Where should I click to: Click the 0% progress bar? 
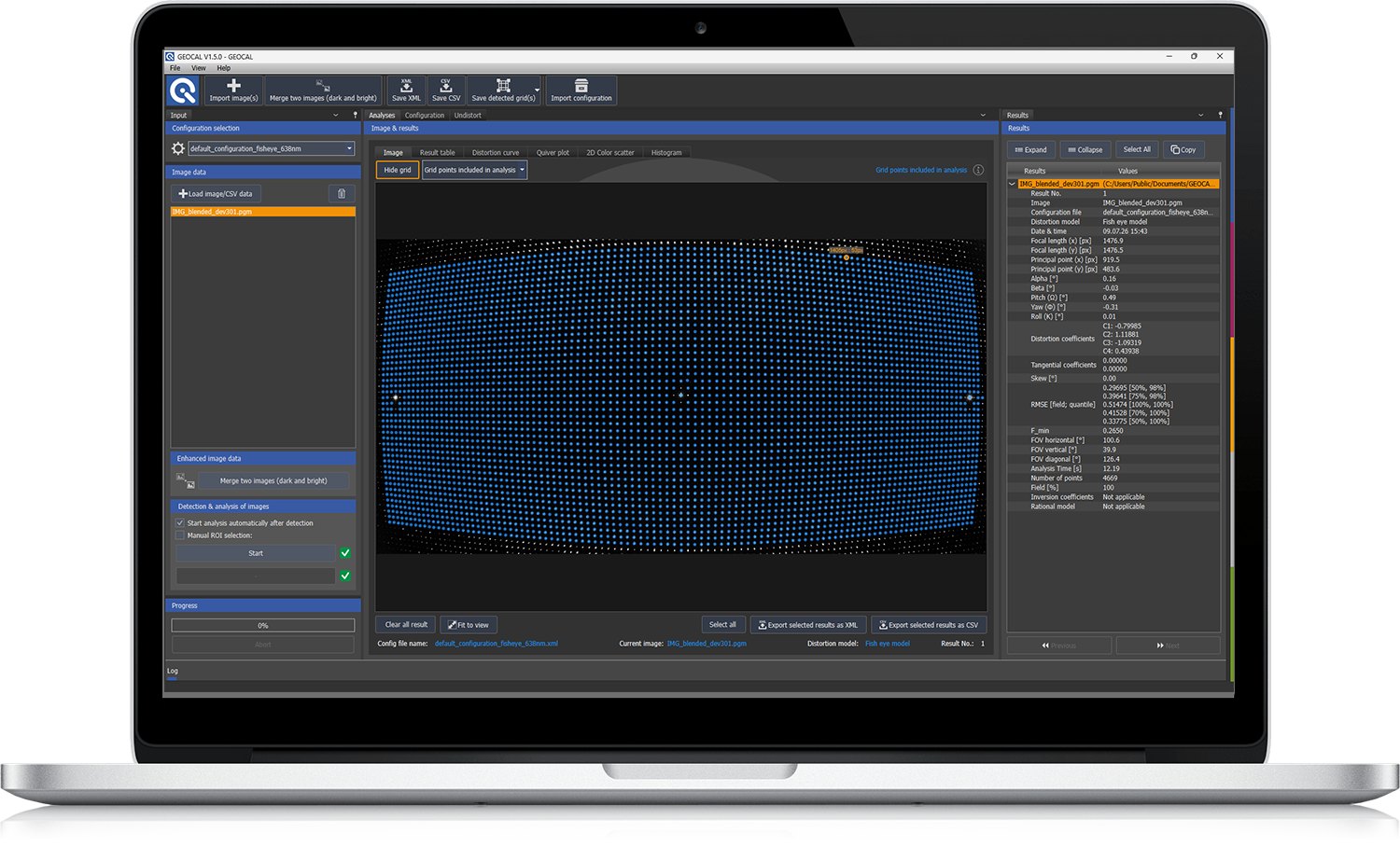tap(263, 626)
